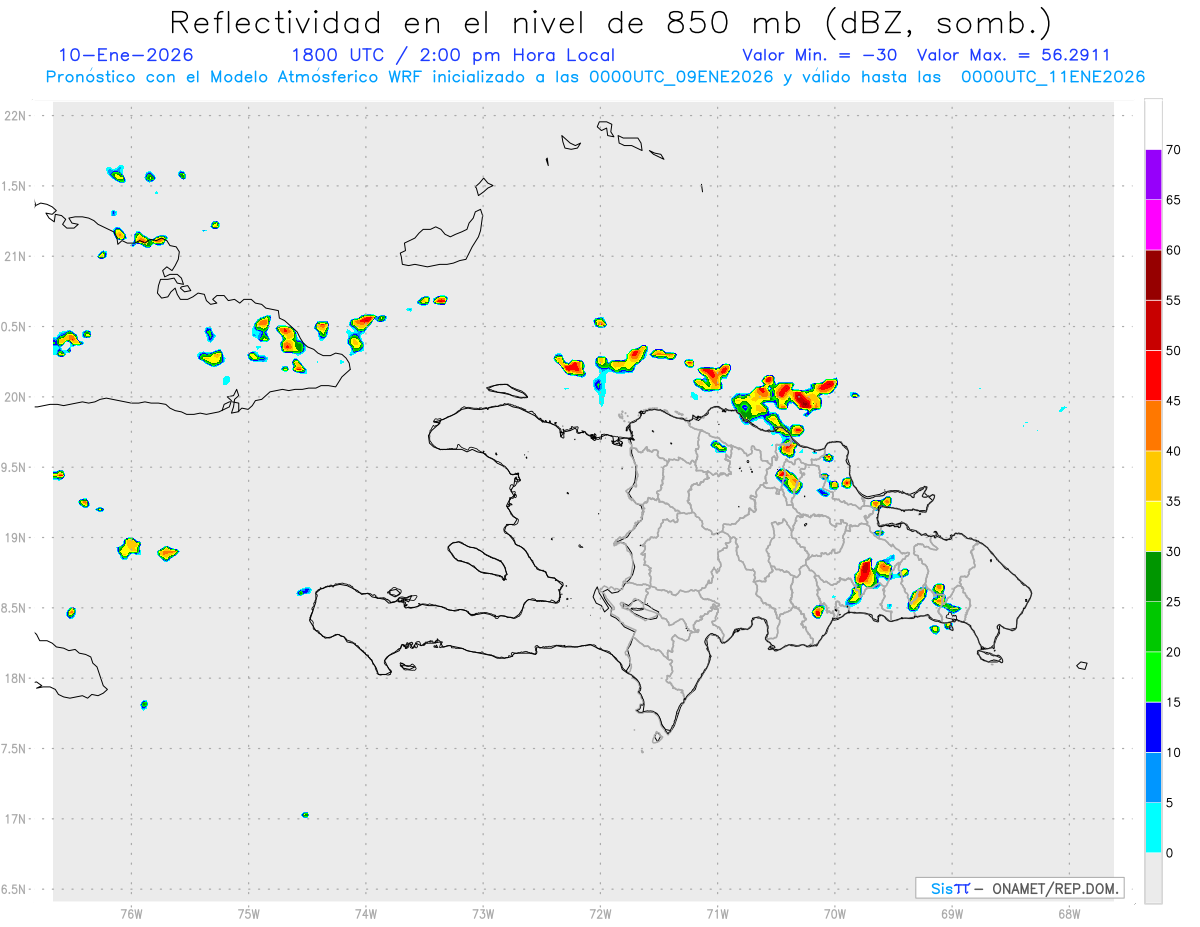
Task: Click the '69W' longitude label
Action: click(951, 913)
